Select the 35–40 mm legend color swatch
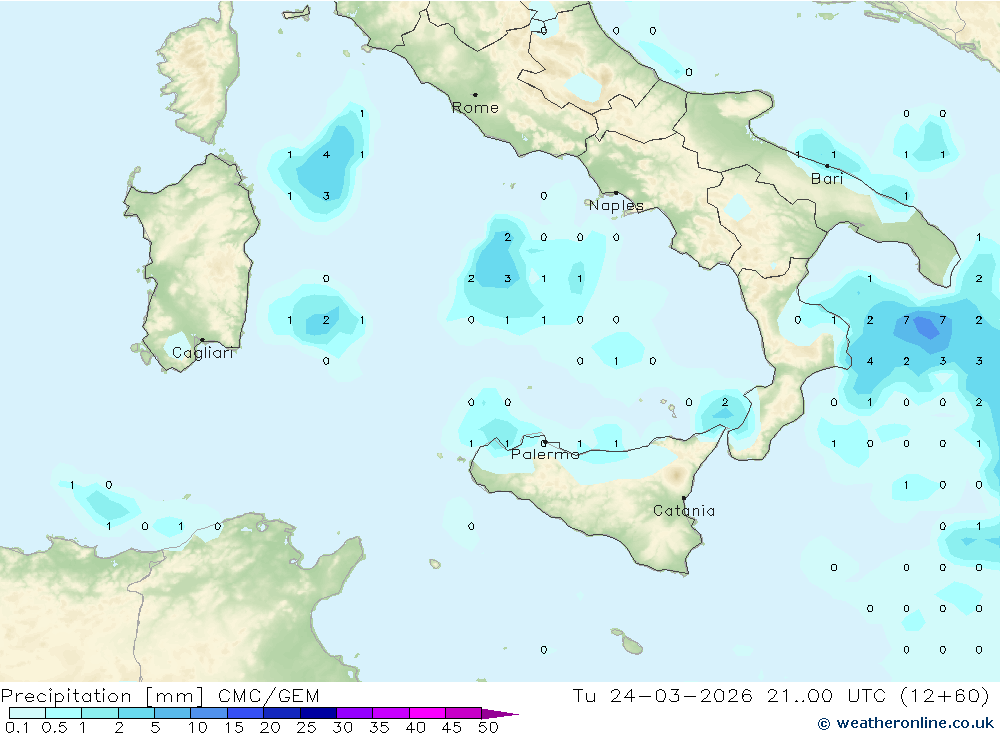Image resolution: width=1000 pixels, height=733 pixels. (x=391, y=713)
